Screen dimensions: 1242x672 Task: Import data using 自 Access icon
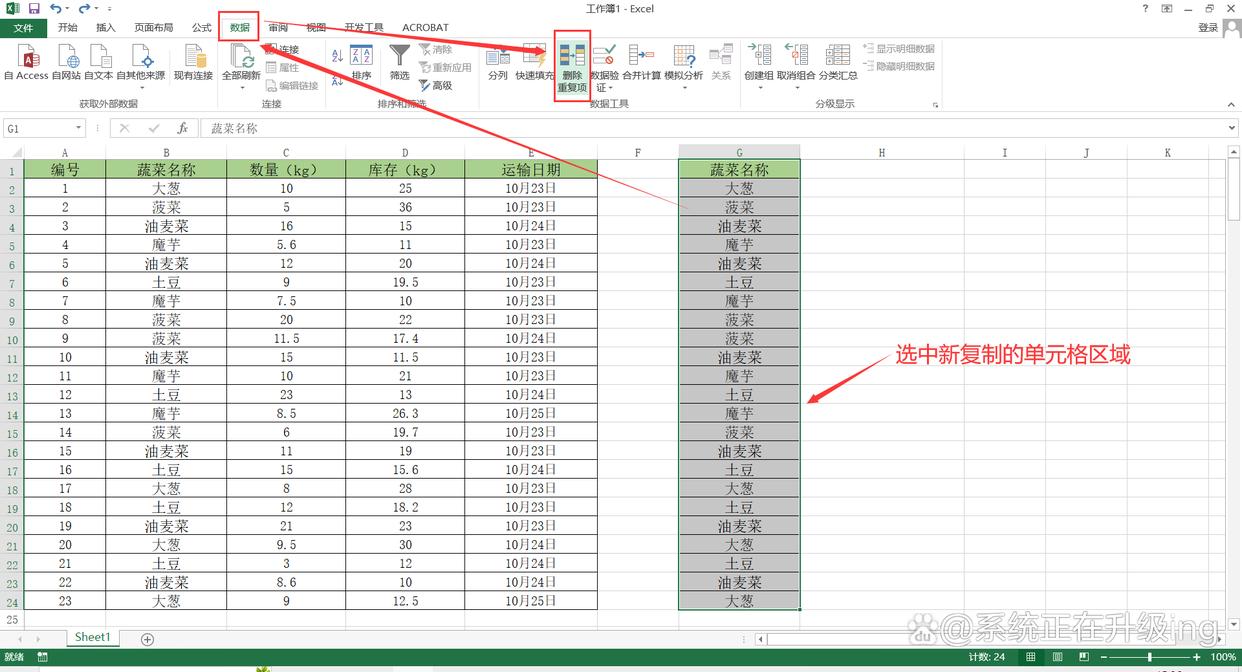pyautogui.click(x=26, y=63)
